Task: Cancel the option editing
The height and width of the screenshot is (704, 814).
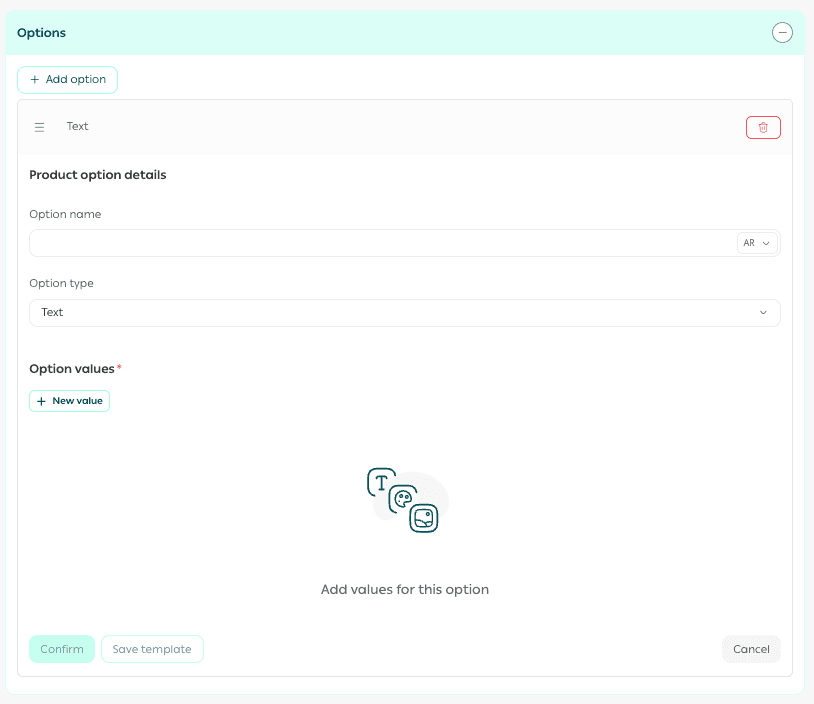Action: point(751,649)
